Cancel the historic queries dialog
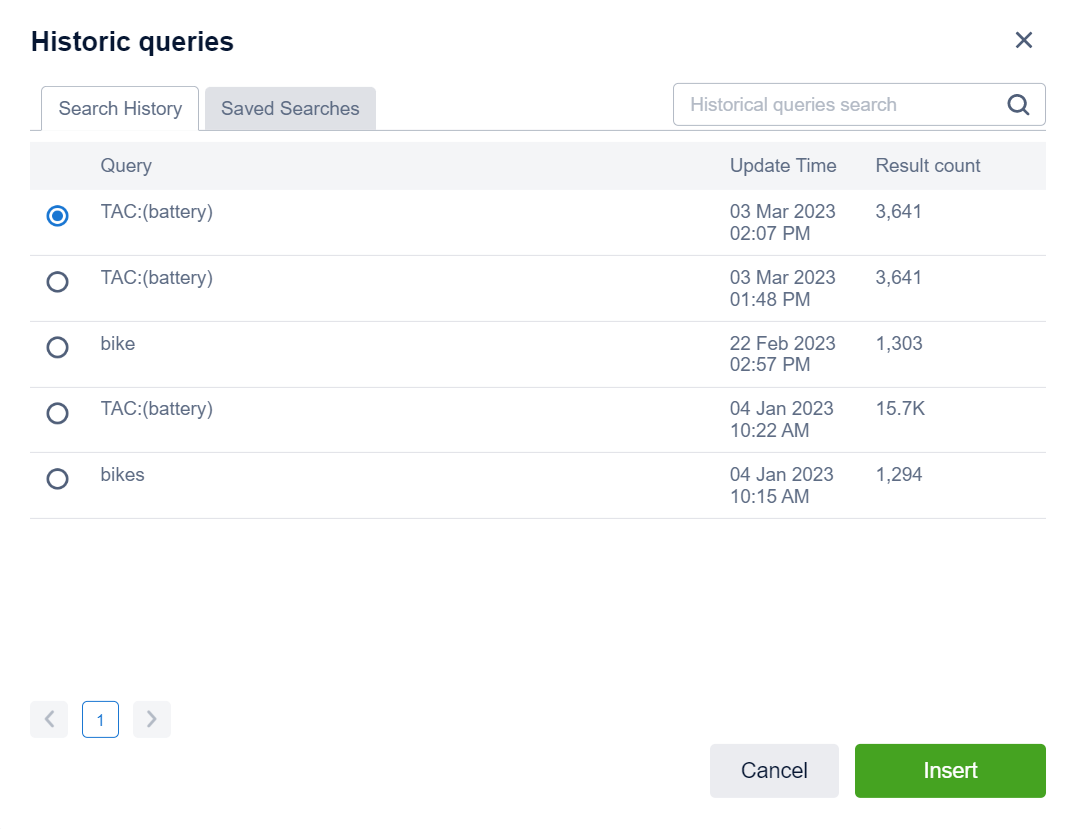The height and width of the screenshot is (829, 1074). (x=774, y=770)
